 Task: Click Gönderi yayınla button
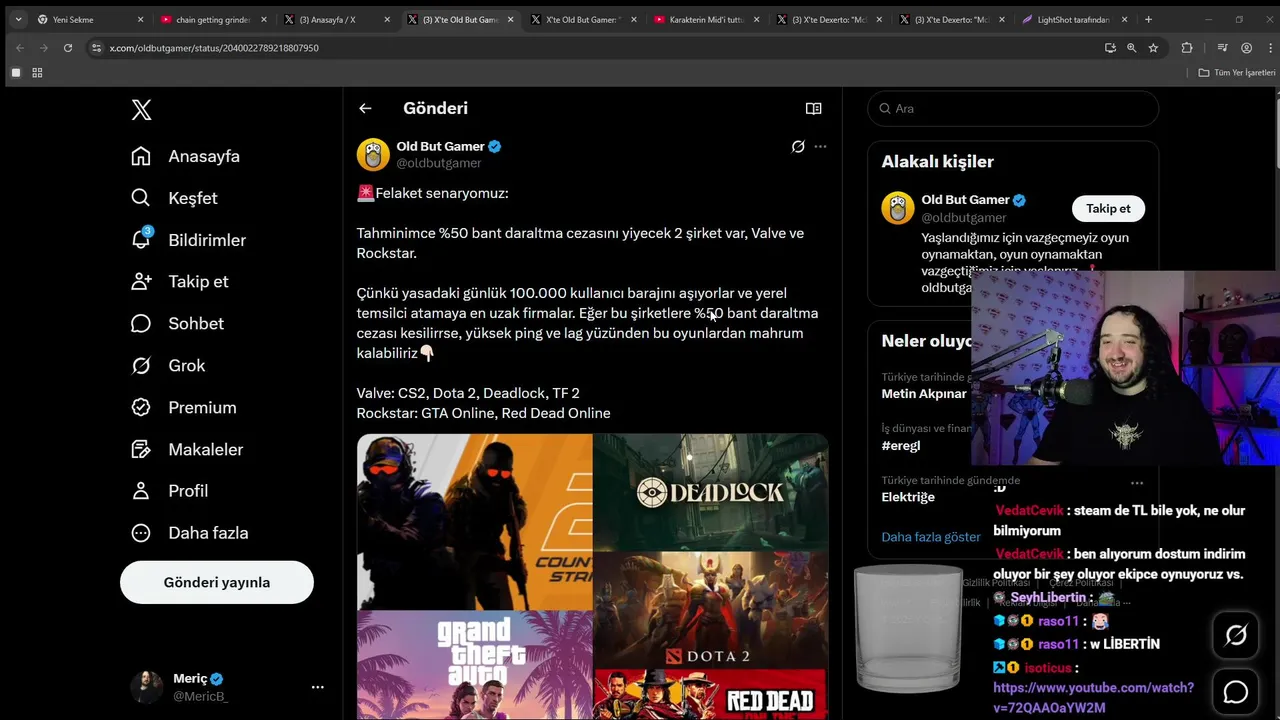pos(217,582)
